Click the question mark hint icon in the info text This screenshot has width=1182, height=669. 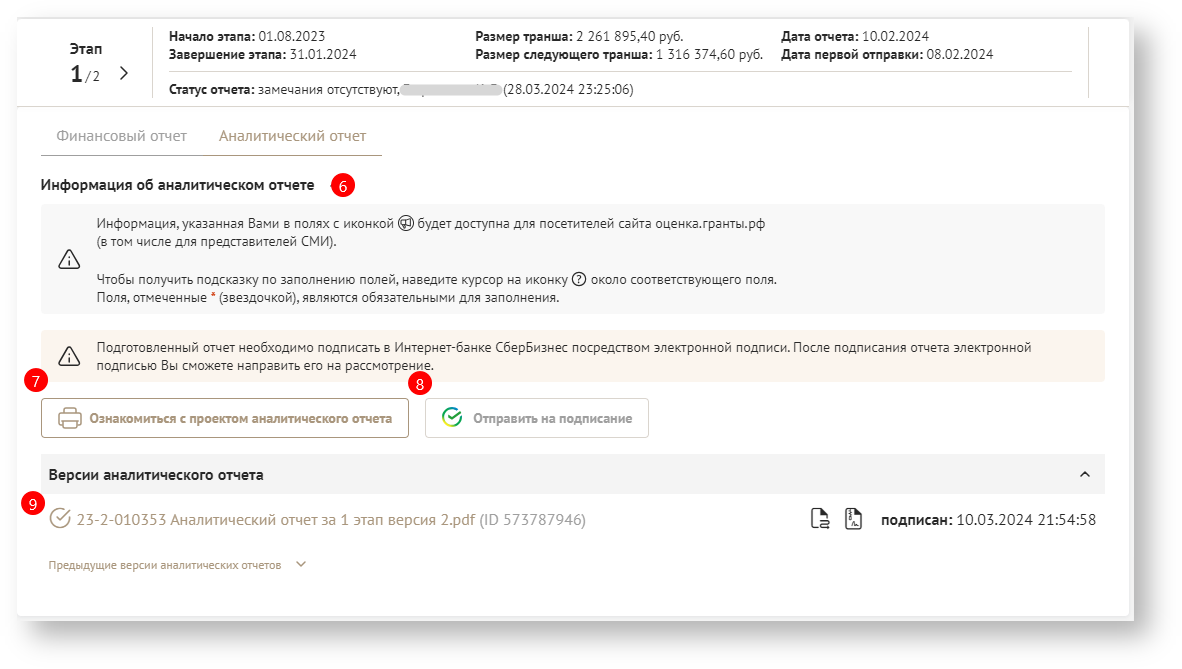579,279
